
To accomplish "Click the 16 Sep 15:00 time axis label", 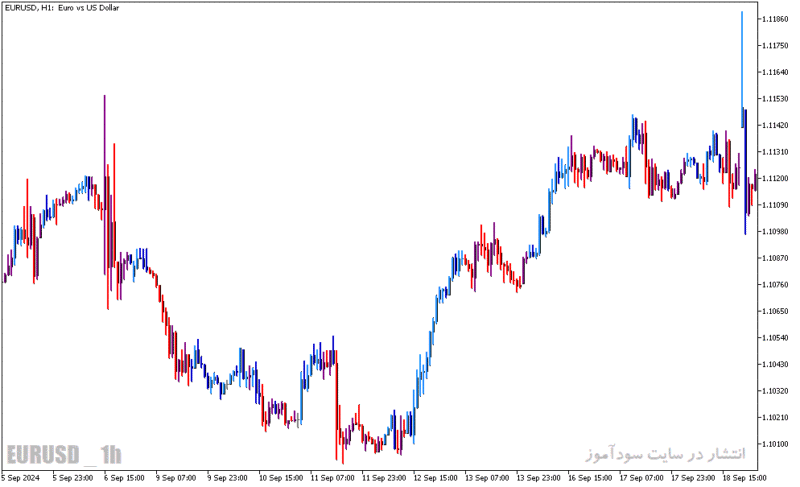I will pos(590,478).
